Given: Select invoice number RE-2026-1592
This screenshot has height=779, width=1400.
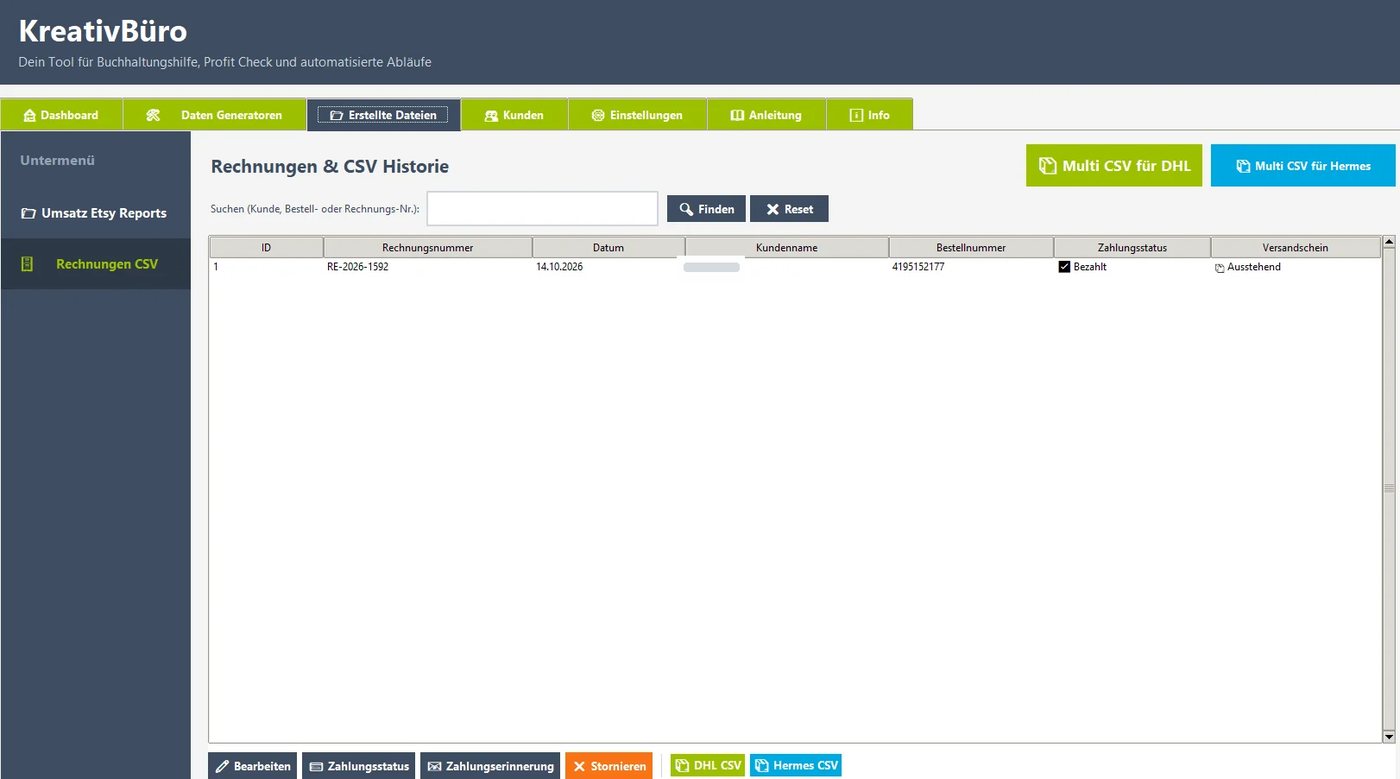Looking at the screenshot, I should (x=358, y=267).
